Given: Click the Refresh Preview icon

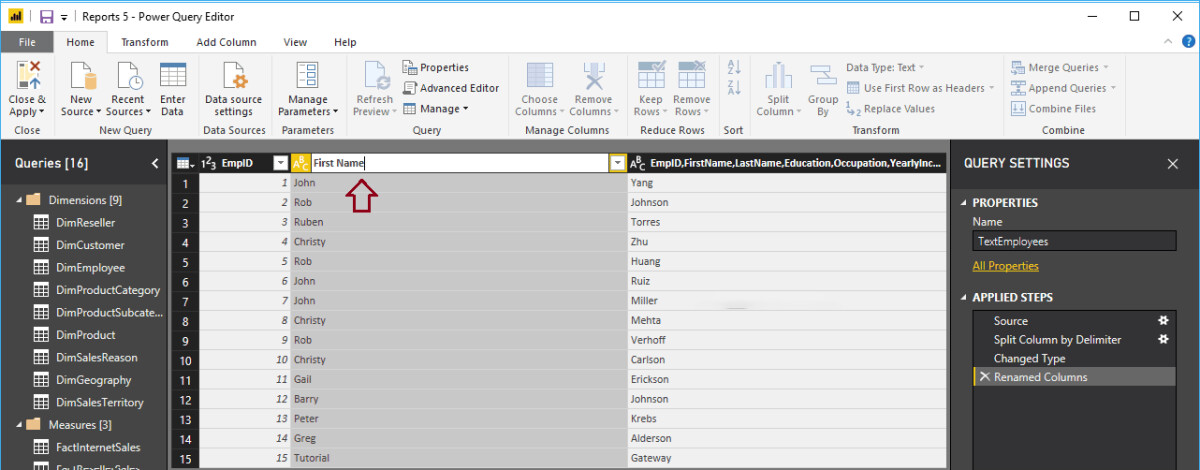Looking at the screenshot, I should pyautogui.click(x=375, y=76).
